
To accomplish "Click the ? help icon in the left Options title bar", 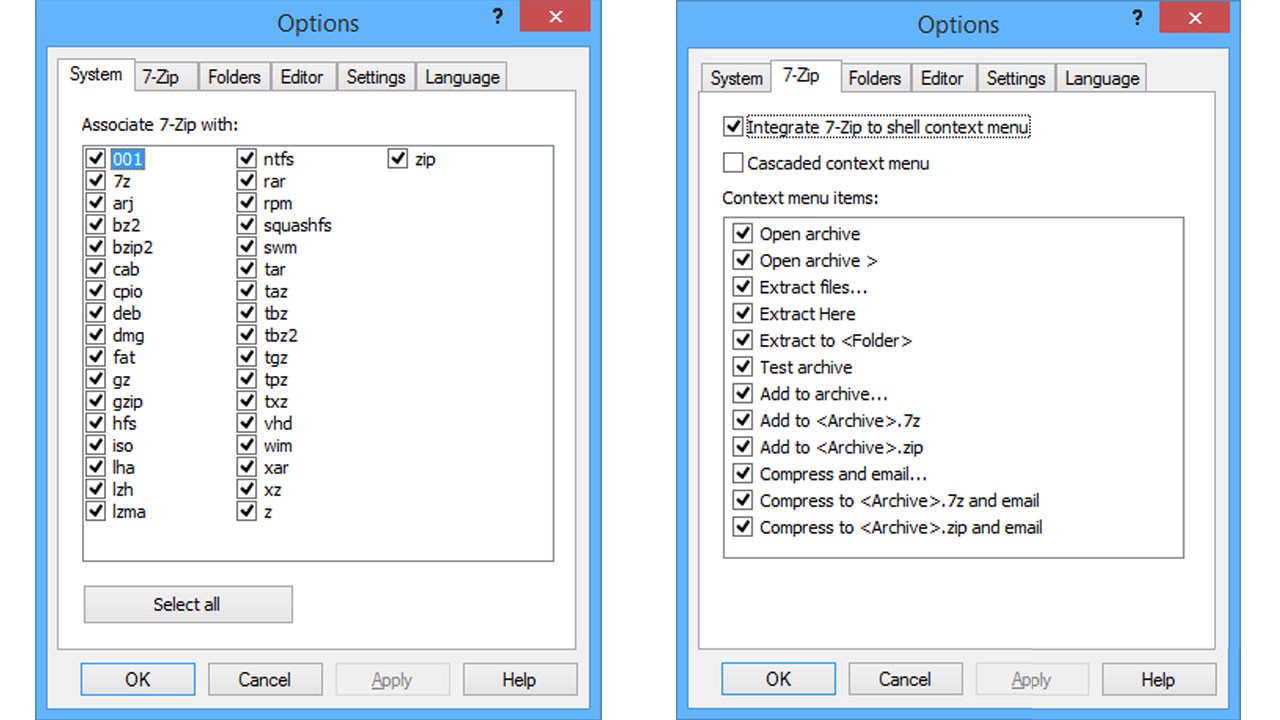I will pos(498,17).
